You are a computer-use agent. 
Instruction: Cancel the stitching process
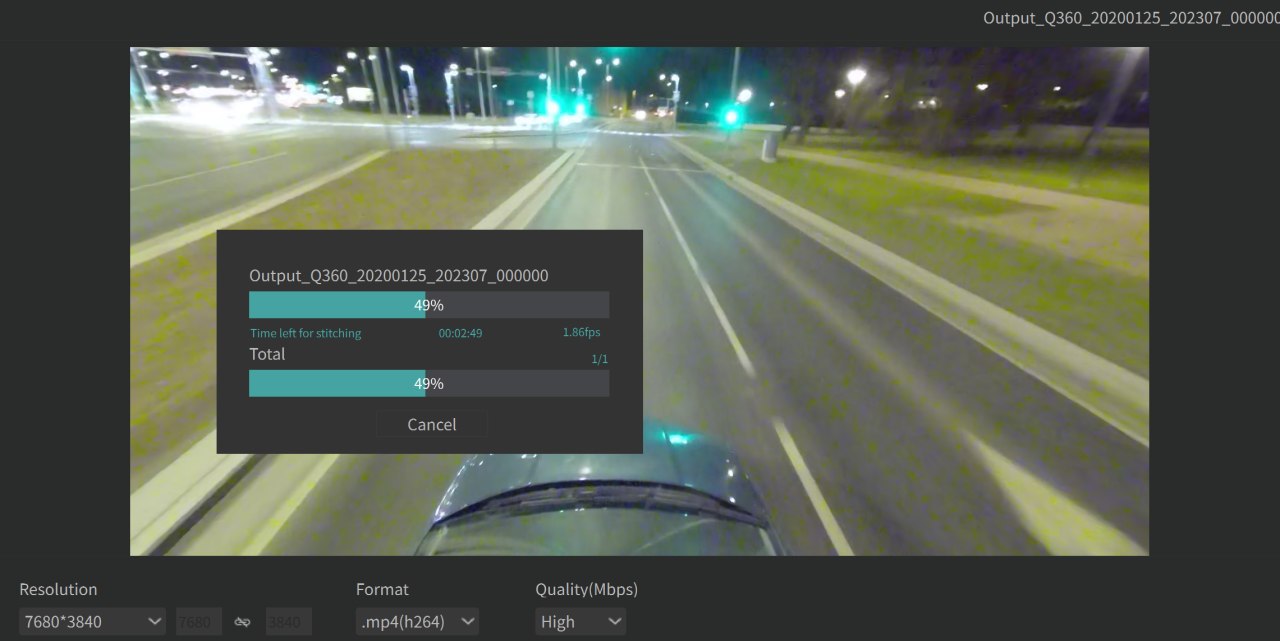[x=431, y=424]
